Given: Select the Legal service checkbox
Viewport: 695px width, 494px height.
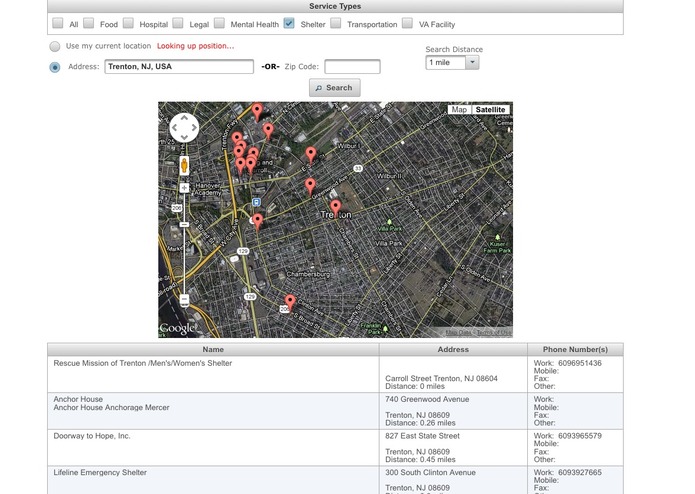Looking at the screenshot, I should [178, 23].
